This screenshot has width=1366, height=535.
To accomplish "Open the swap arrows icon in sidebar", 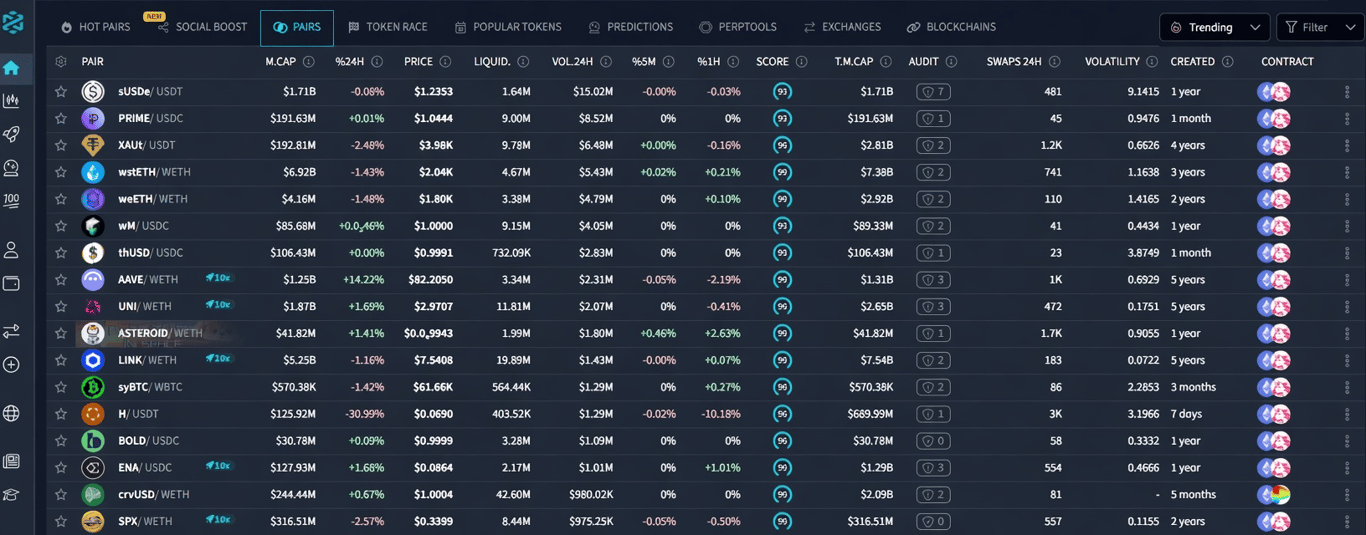I will click(x=11, y=331).
